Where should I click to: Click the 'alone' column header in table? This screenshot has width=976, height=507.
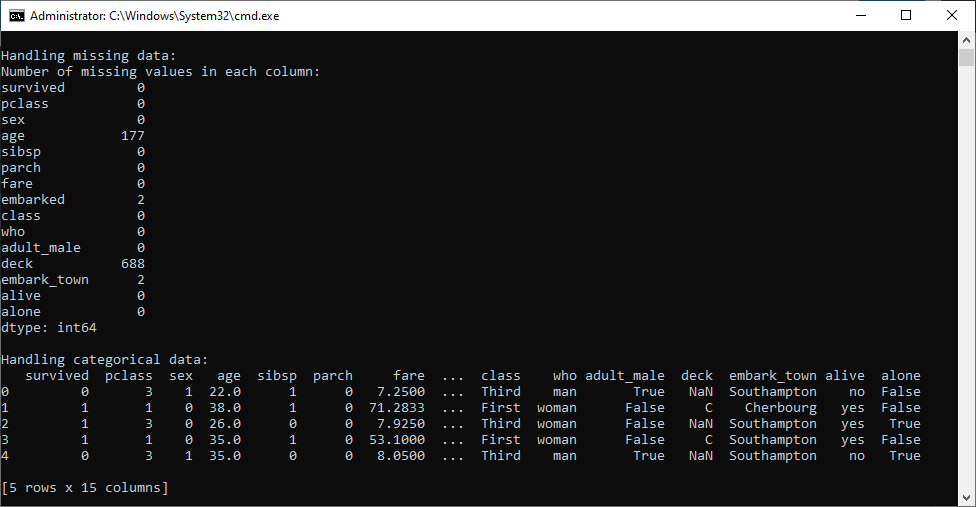[901, 376]
